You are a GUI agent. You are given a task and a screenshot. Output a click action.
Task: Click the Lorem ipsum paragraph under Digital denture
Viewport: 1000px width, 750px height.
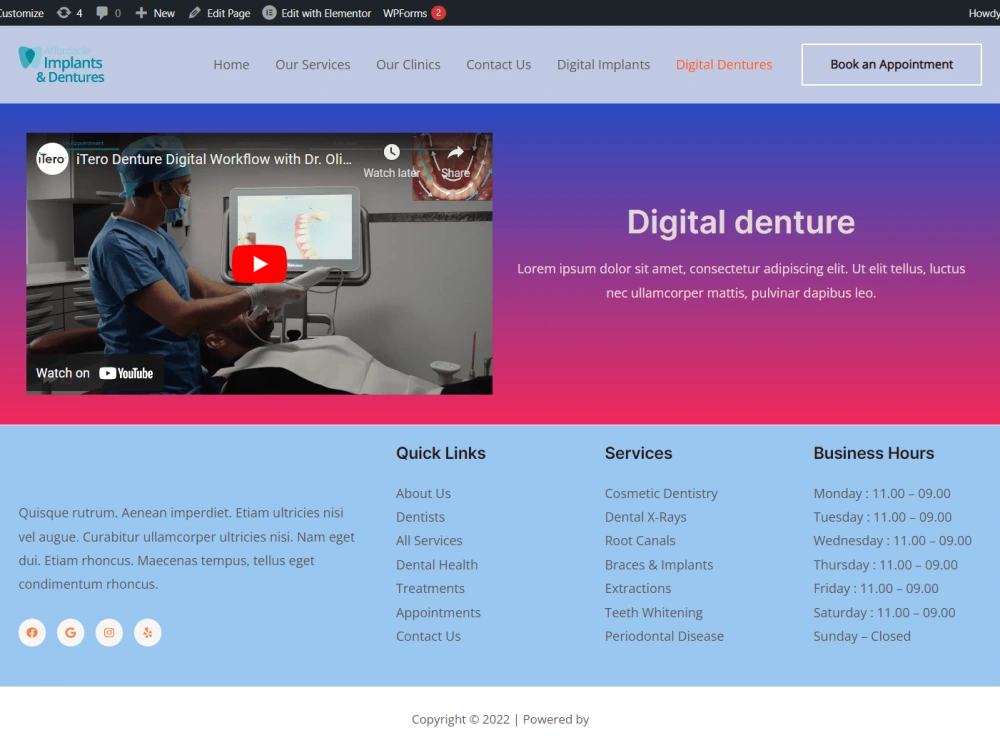coord(741,281)
